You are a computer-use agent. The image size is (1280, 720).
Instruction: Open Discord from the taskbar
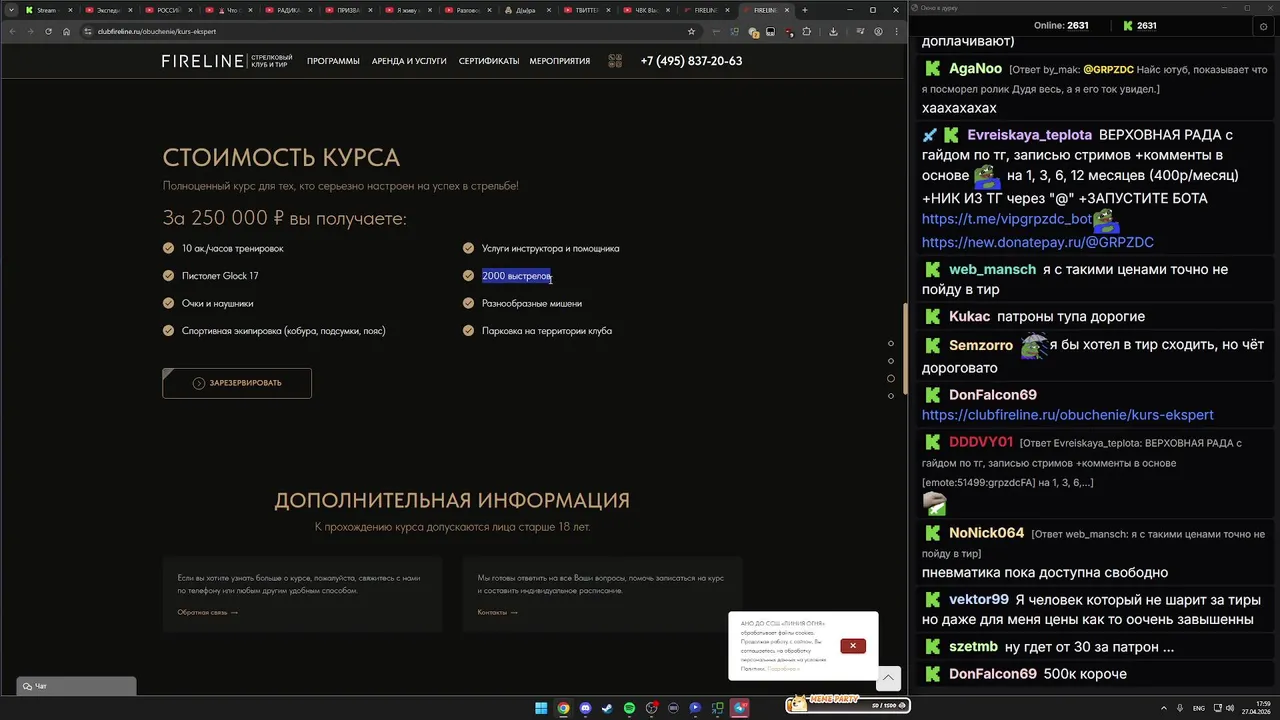585,708
